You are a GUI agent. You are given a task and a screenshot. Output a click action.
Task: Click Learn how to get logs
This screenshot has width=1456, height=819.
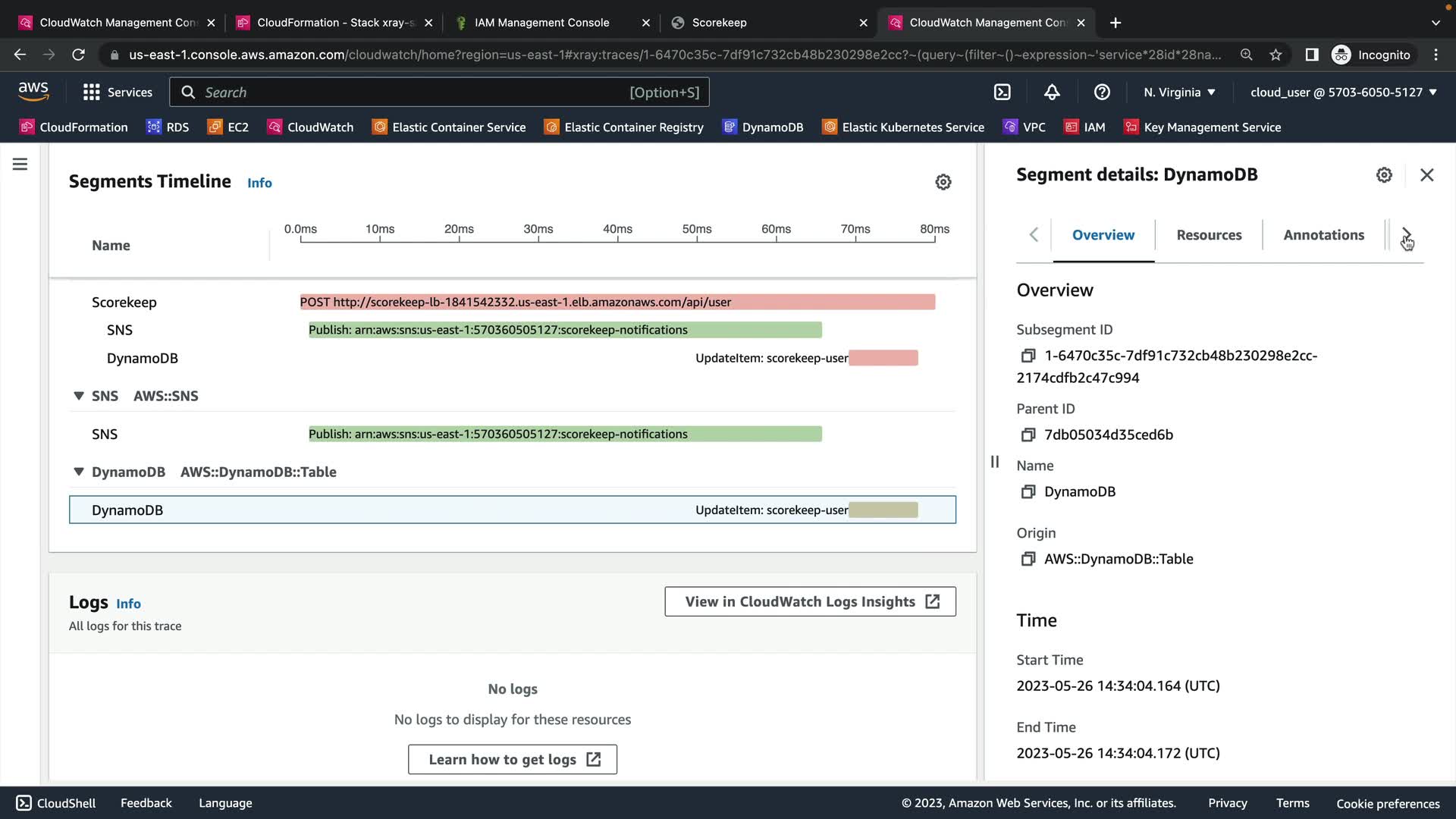click(x=513, y=759)
